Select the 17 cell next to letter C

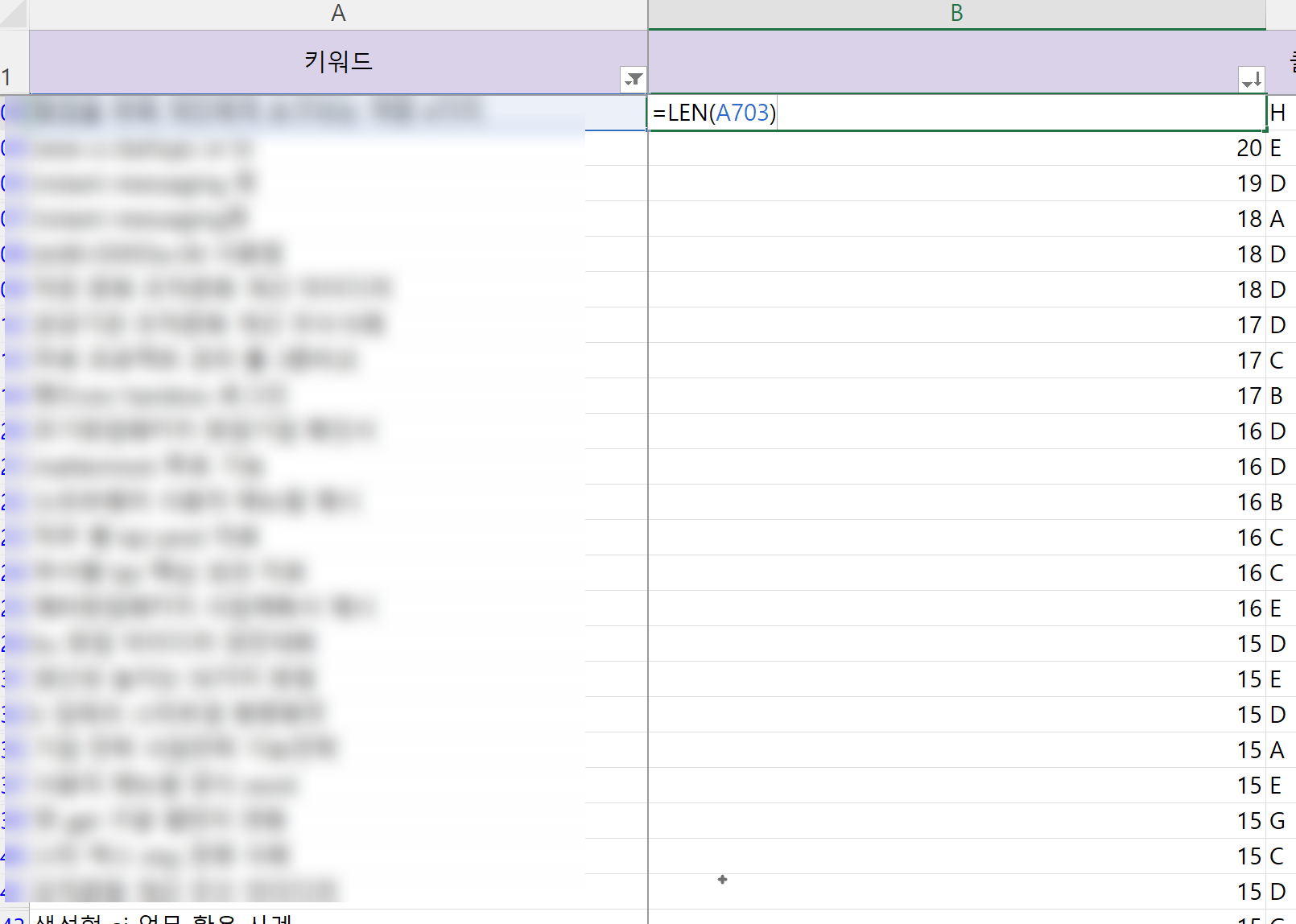(956, 361)
